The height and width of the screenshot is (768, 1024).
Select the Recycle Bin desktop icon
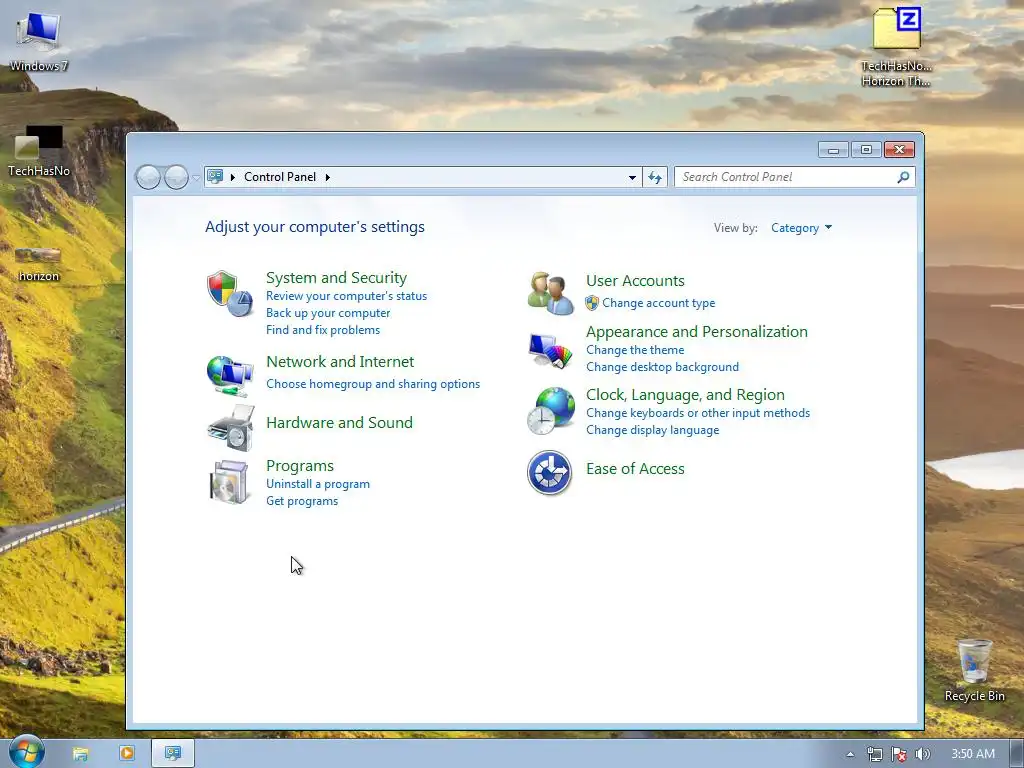(x=974, y=670)
